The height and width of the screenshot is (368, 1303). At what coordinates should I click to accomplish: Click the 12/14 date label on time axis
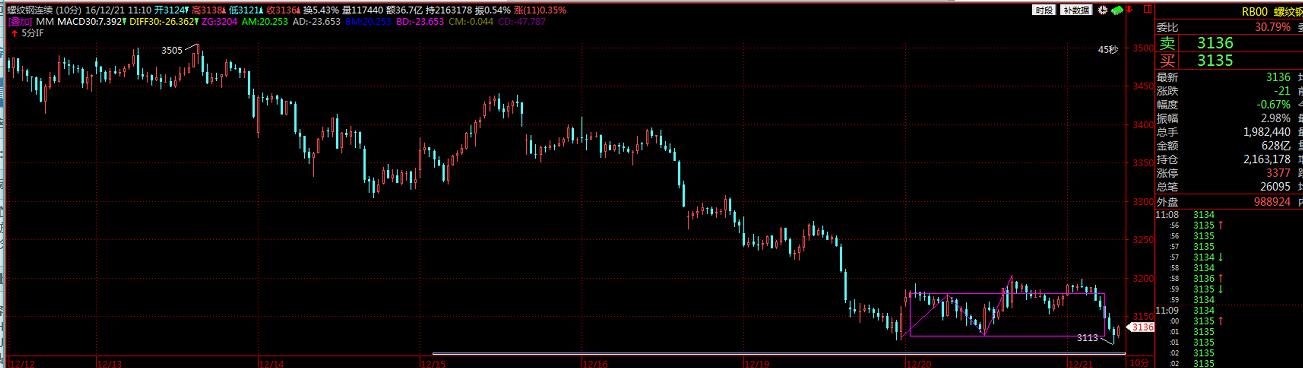[x=271, y=362]
